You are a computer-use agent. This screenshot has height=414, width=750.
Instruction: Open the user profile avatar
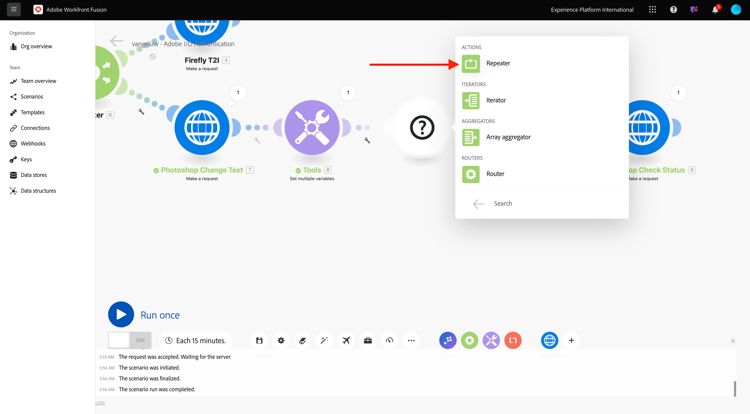point(736,10)
